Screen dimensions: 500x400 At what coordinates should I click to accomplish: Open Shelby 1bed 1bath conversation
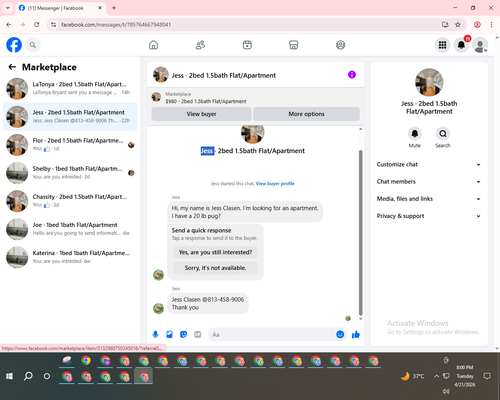70,173
